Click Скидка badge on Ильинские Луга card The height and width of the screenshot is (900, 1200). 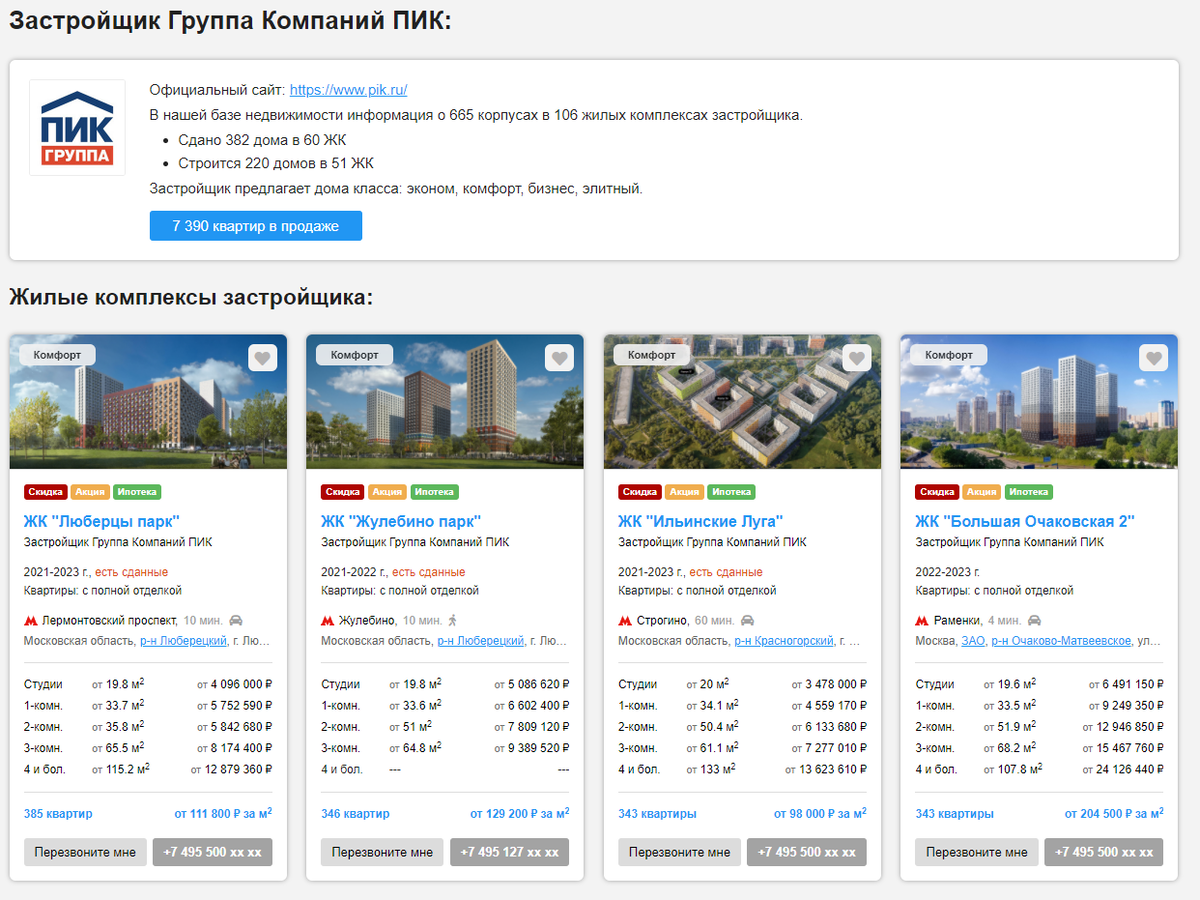click(x=640, y=492)
